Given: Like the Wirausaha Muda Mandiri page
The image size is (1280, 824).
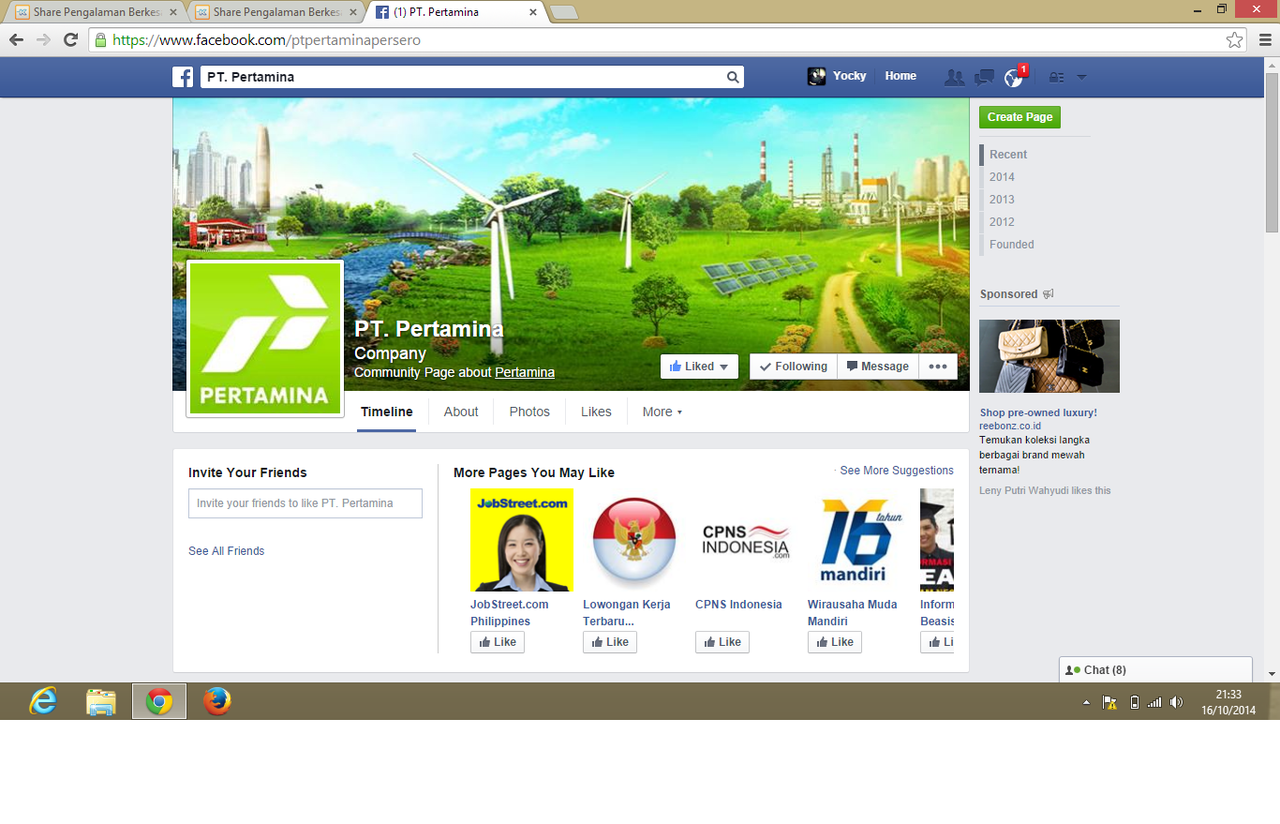Looking at the screenshot, I should 835,642.
